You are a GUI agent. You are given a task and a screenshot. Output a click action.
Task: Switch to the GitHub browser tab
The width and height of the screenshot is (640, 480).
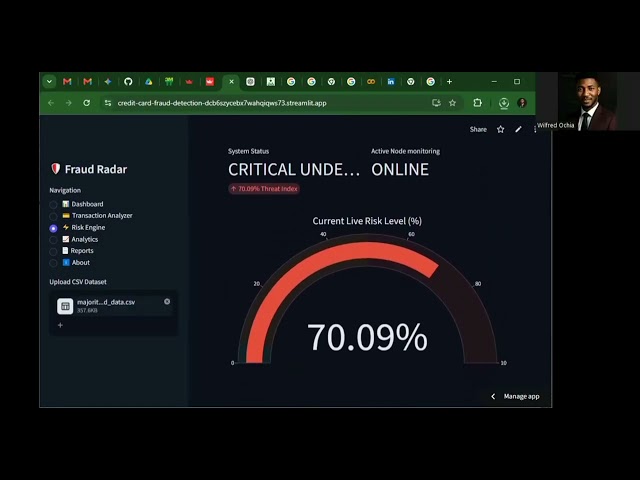pyautogui.click(x=128, y=82)
